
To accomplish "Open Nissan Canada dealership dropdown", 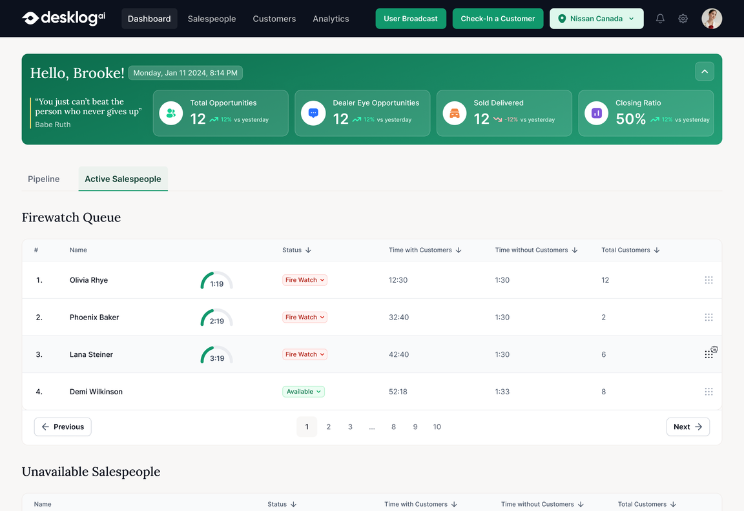I will (596, 19).
